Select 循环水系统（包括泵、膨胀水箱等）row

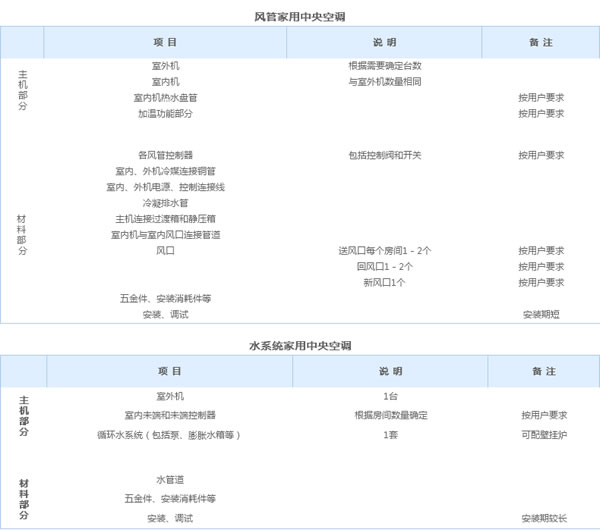point(170,435)
